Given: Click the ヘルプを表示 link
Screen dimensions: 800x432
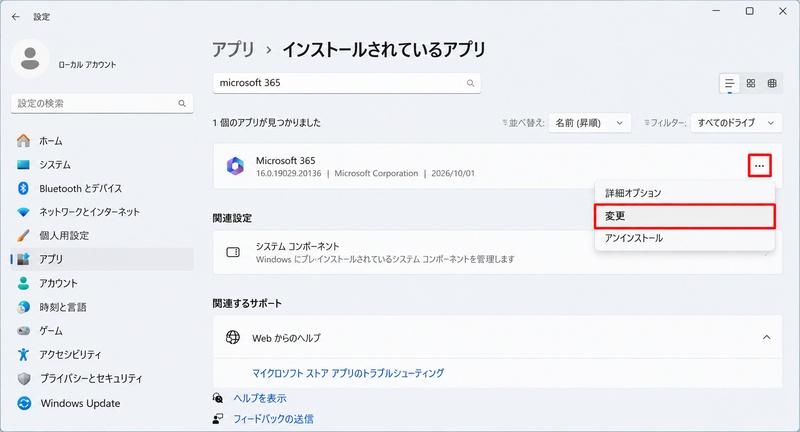Looking at the screenshot, I should pyautogui.click(x=260, y=398).
